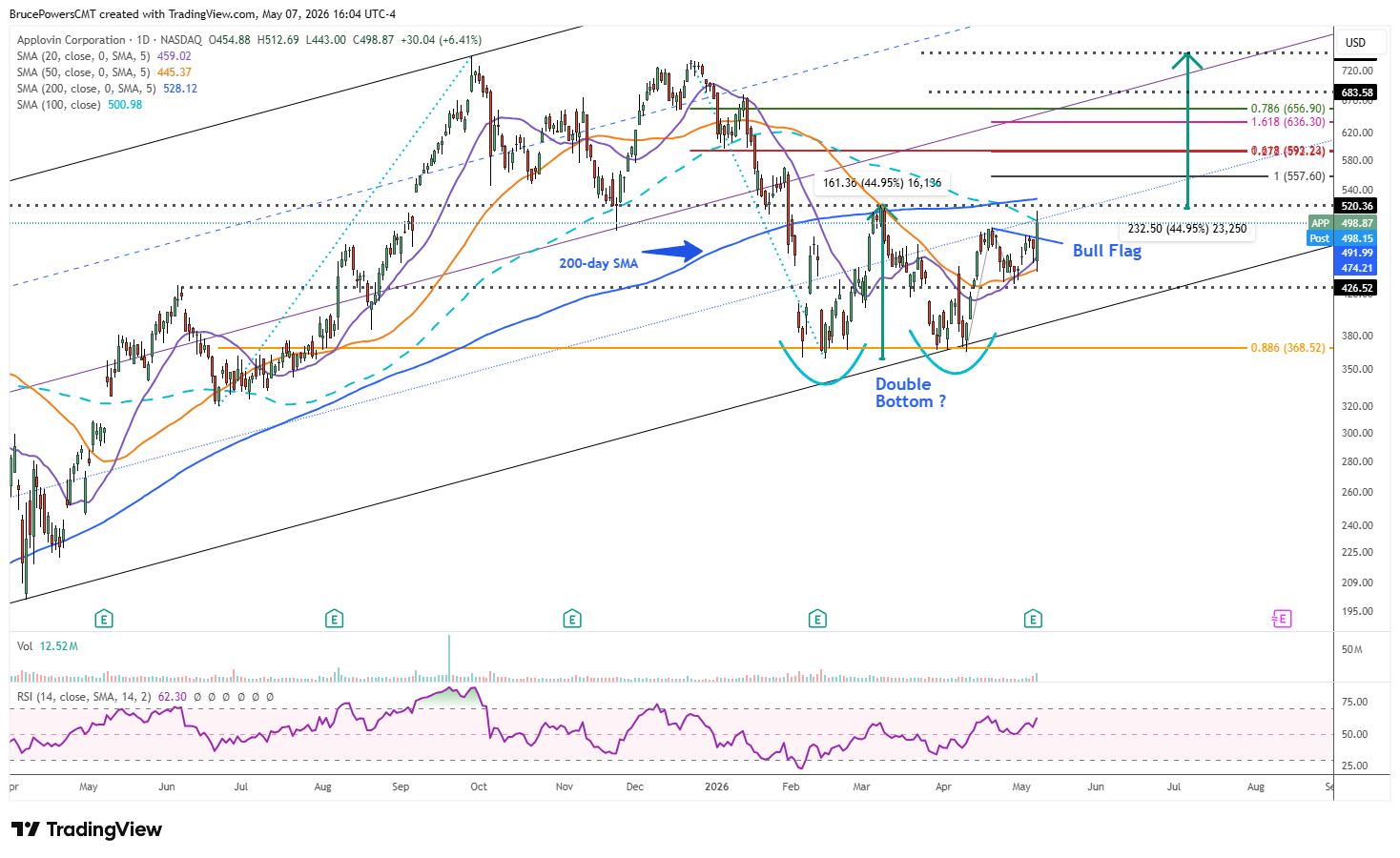The width and height of the screenshot is (1400, 858).
Task: Select the Double Bottom ? annotation
Action: 911,393
